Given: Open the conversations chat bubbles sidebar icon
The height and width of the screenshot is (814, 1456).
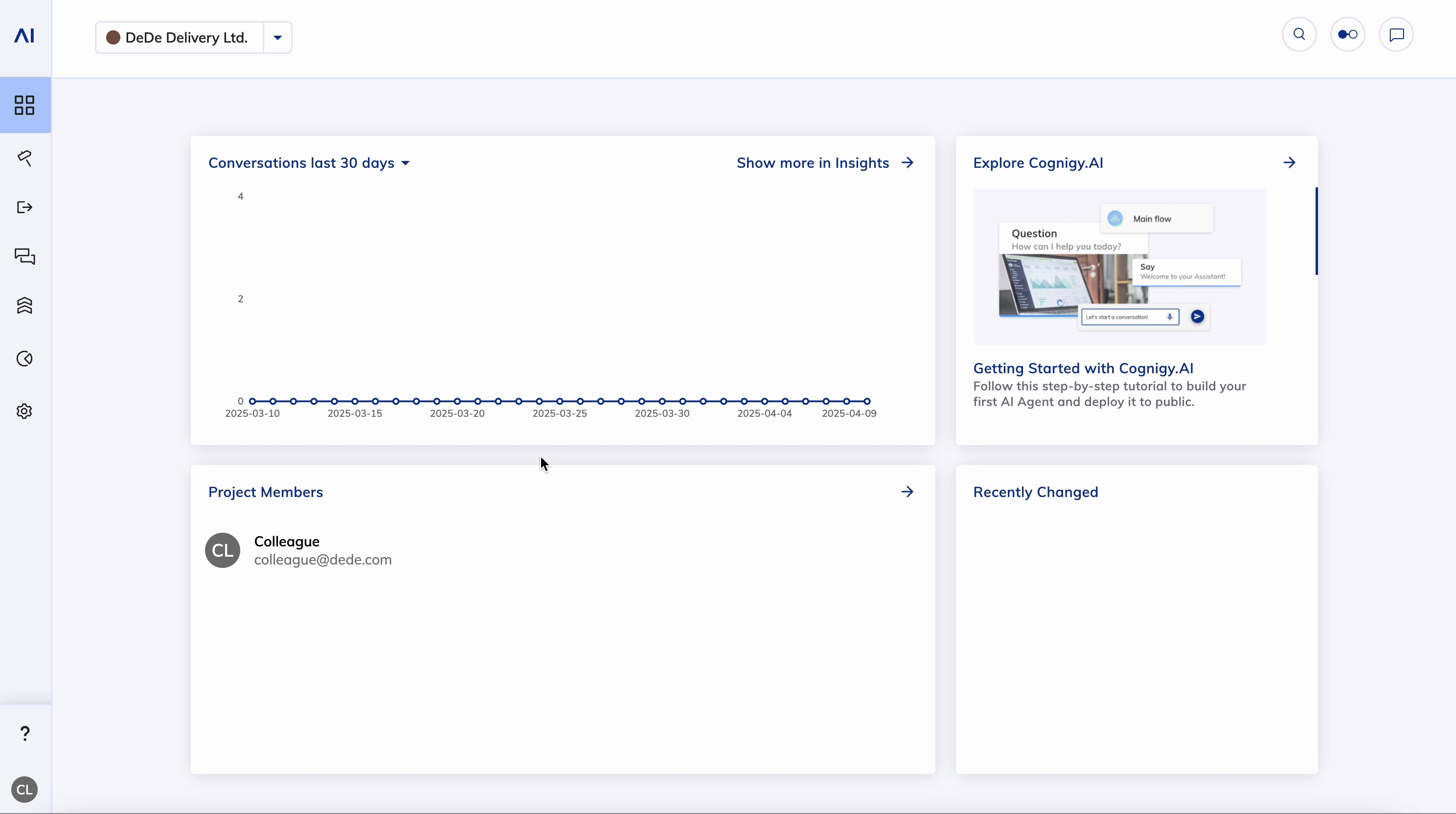Looking at the screenshot, I should [x=25, y=257].
